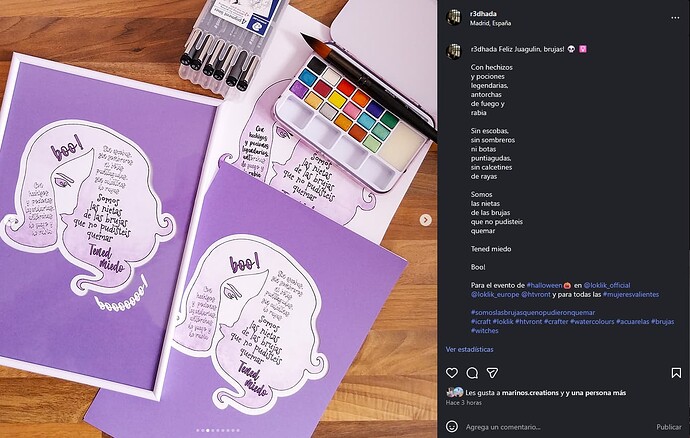Open the three-dot more options menu
Image resolution: width=690 pixels, height=438 pixels.
(675, 18)
